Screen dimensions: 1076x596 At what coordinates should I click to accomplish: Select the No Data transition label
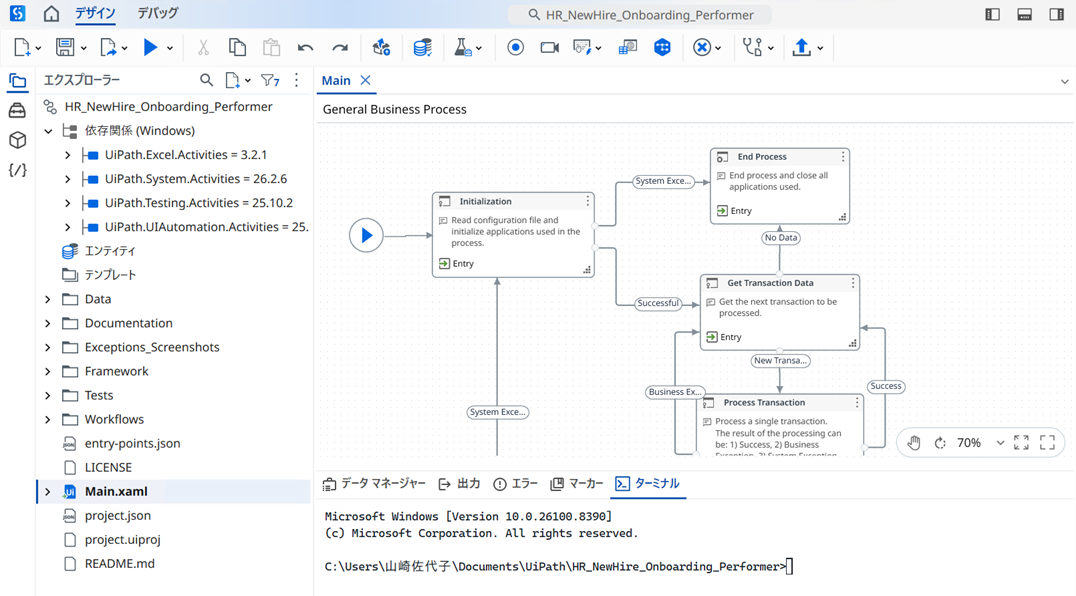(781, 238)
